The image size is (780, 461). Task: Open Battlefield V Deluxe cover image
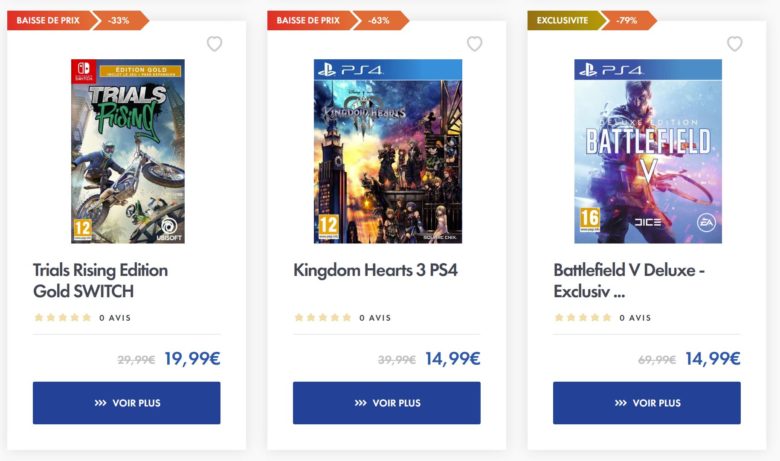(x=647, y=151)
